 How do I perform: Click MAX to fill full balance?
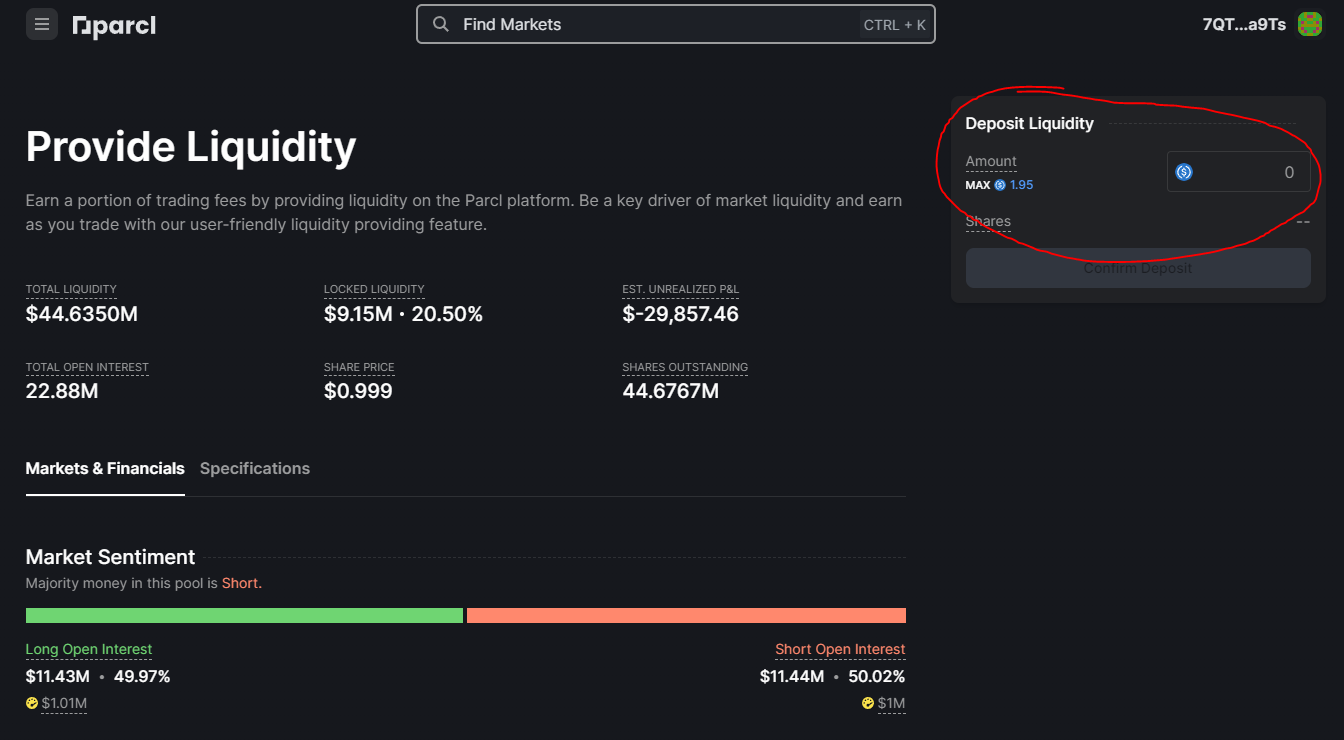click(978, 185)
